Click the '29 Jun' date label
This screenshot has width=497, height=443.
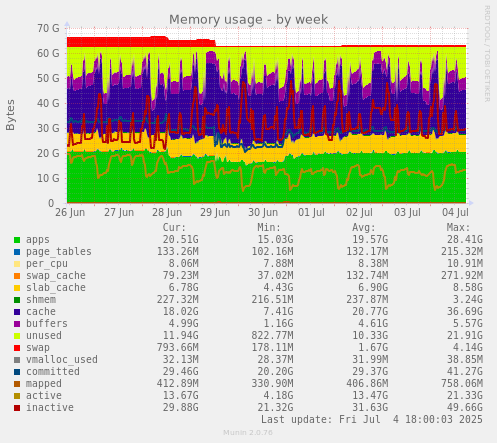pyautogui.click(x=215, y=212)
